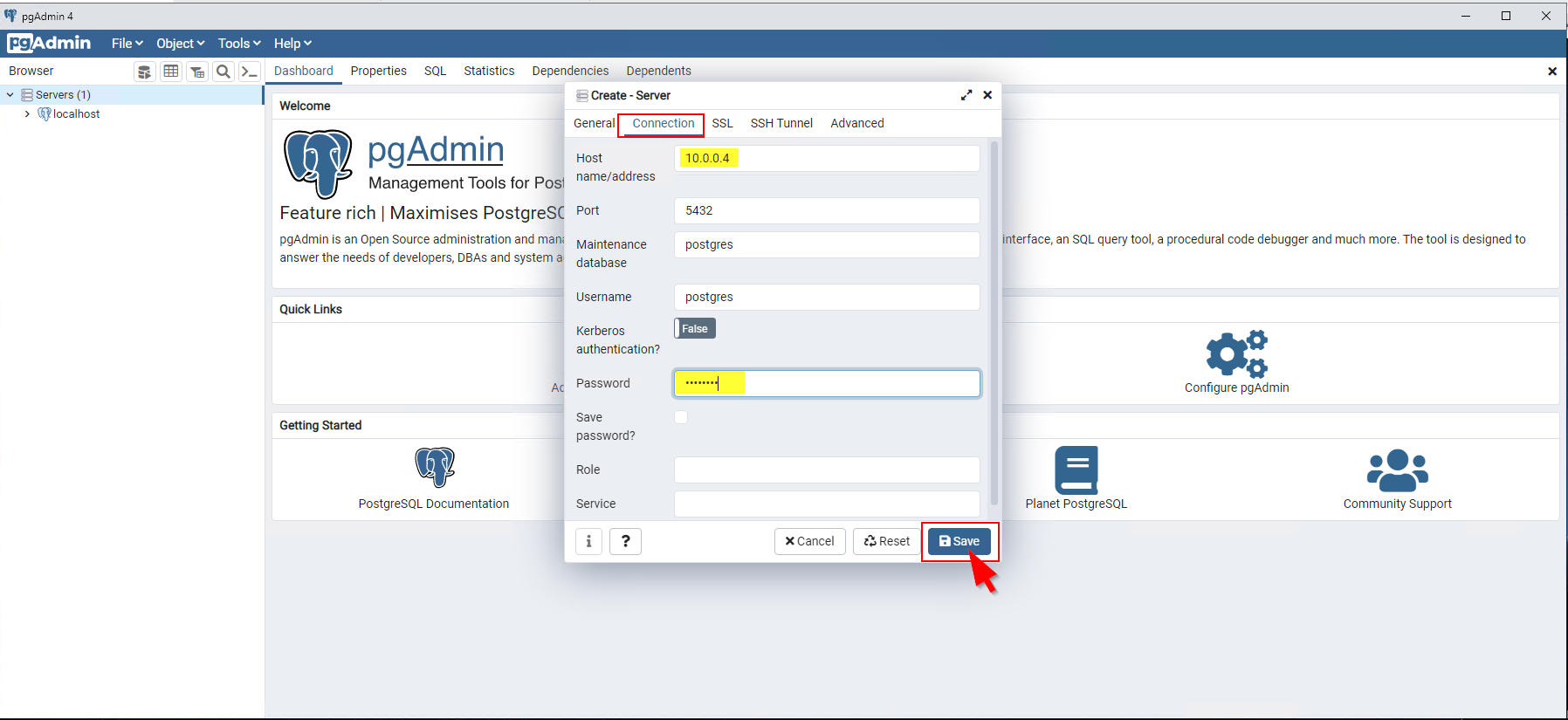Open the PostgreSQL Documentation elephant icon
This screenshot has width=1568, height=720.
click(x=434, y=467)
